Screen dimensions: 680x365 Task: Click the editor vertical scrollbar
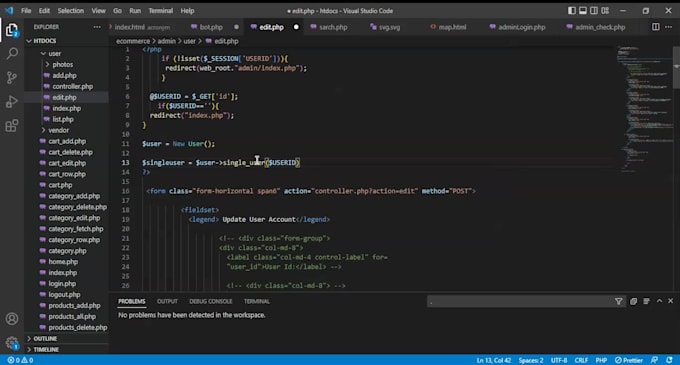click(x=677, y=67)
